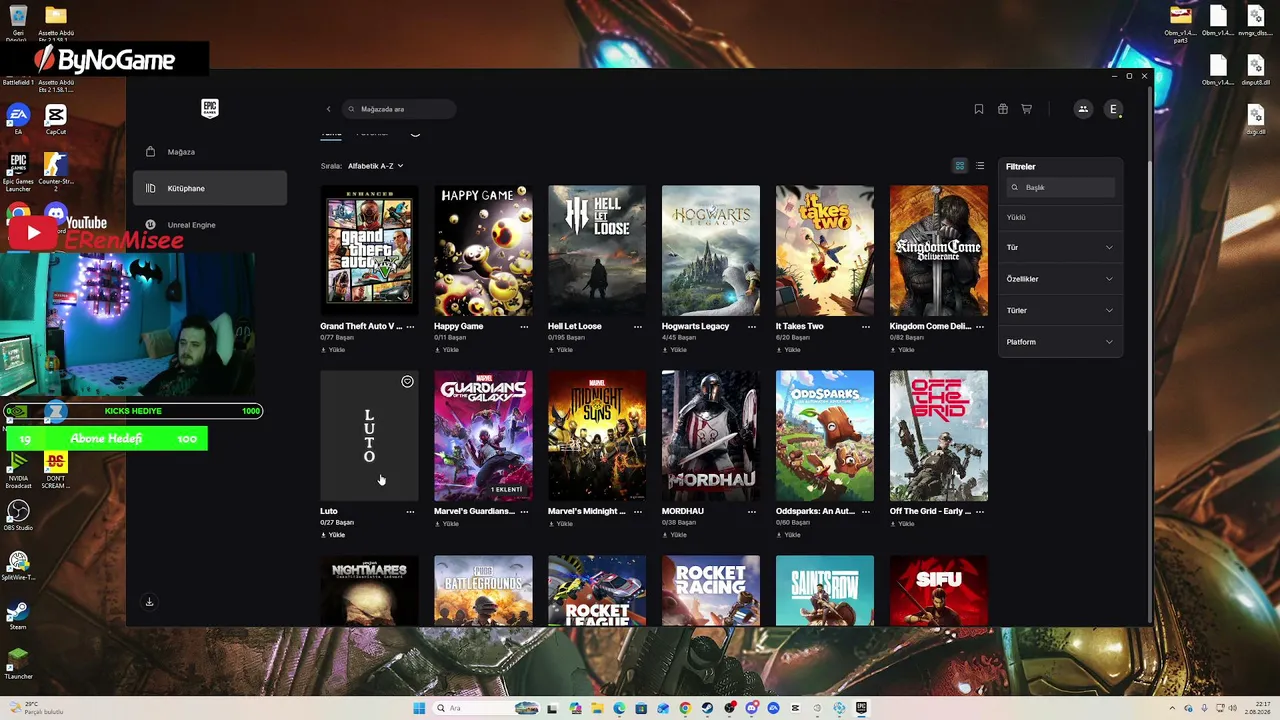
Task: Select the CapCut desktop icon
Action: 56,120
